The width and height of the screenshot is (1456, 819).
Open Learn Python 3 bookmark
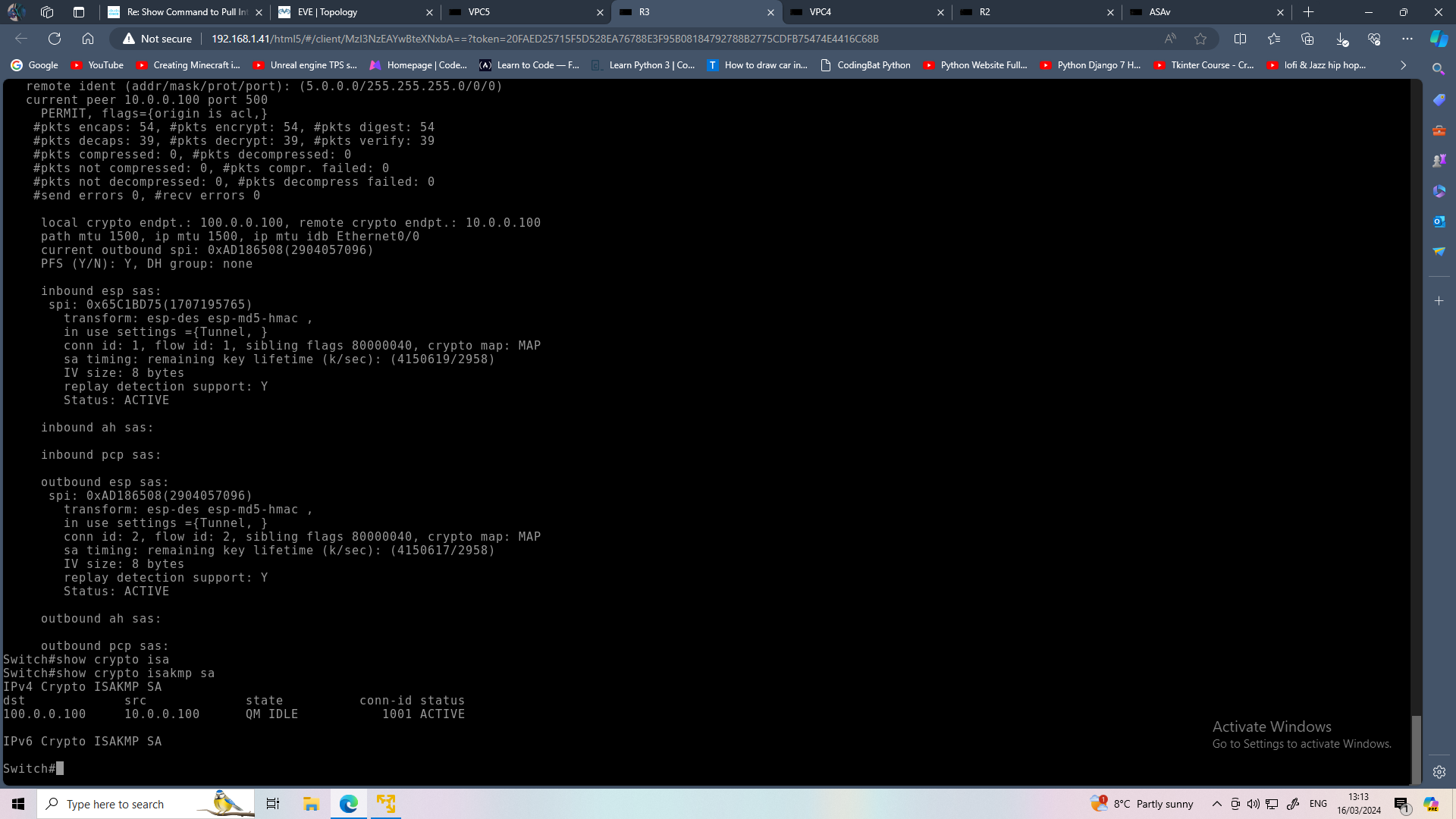tap(643, 65)
